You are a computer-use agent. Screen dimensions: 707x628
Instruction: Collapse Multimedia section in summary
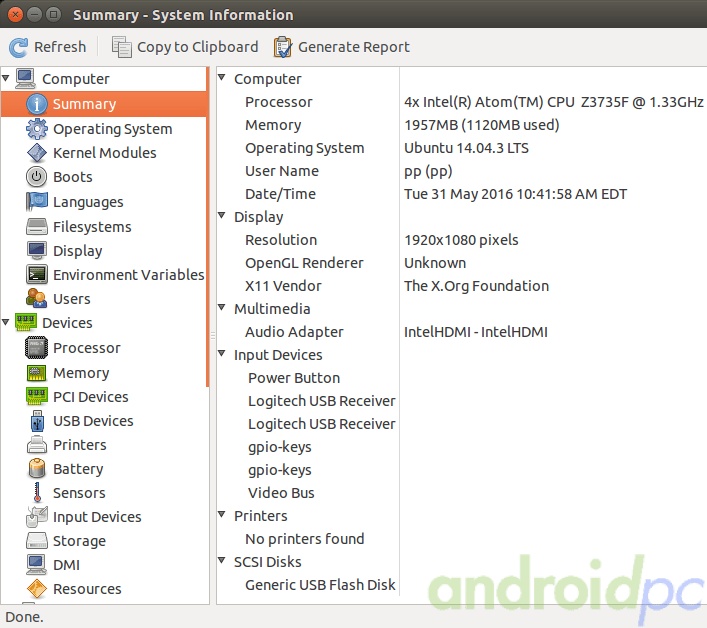point(221,307)
